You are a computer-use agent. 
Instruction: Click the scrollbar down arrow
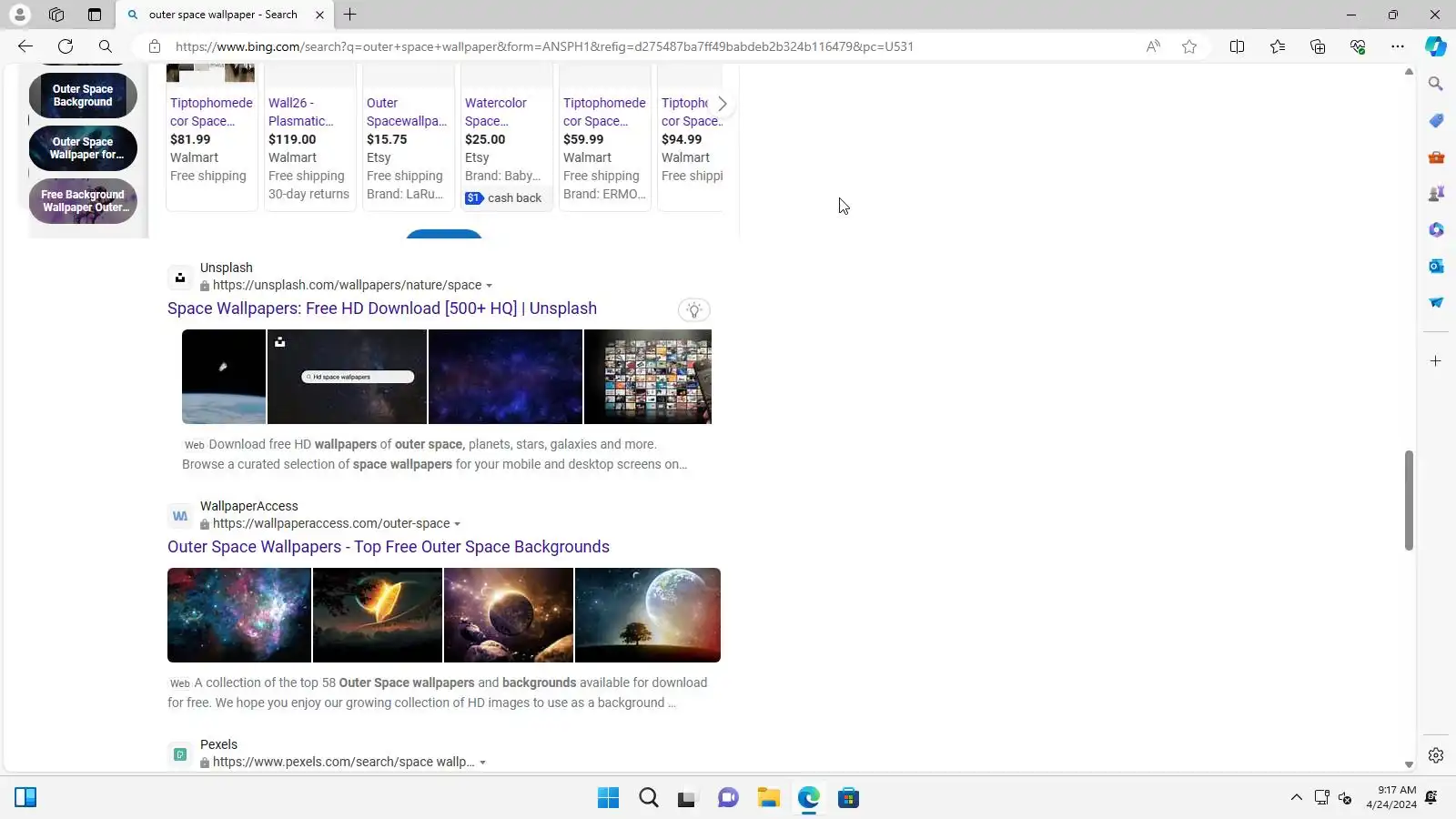tap(1409, 765)
